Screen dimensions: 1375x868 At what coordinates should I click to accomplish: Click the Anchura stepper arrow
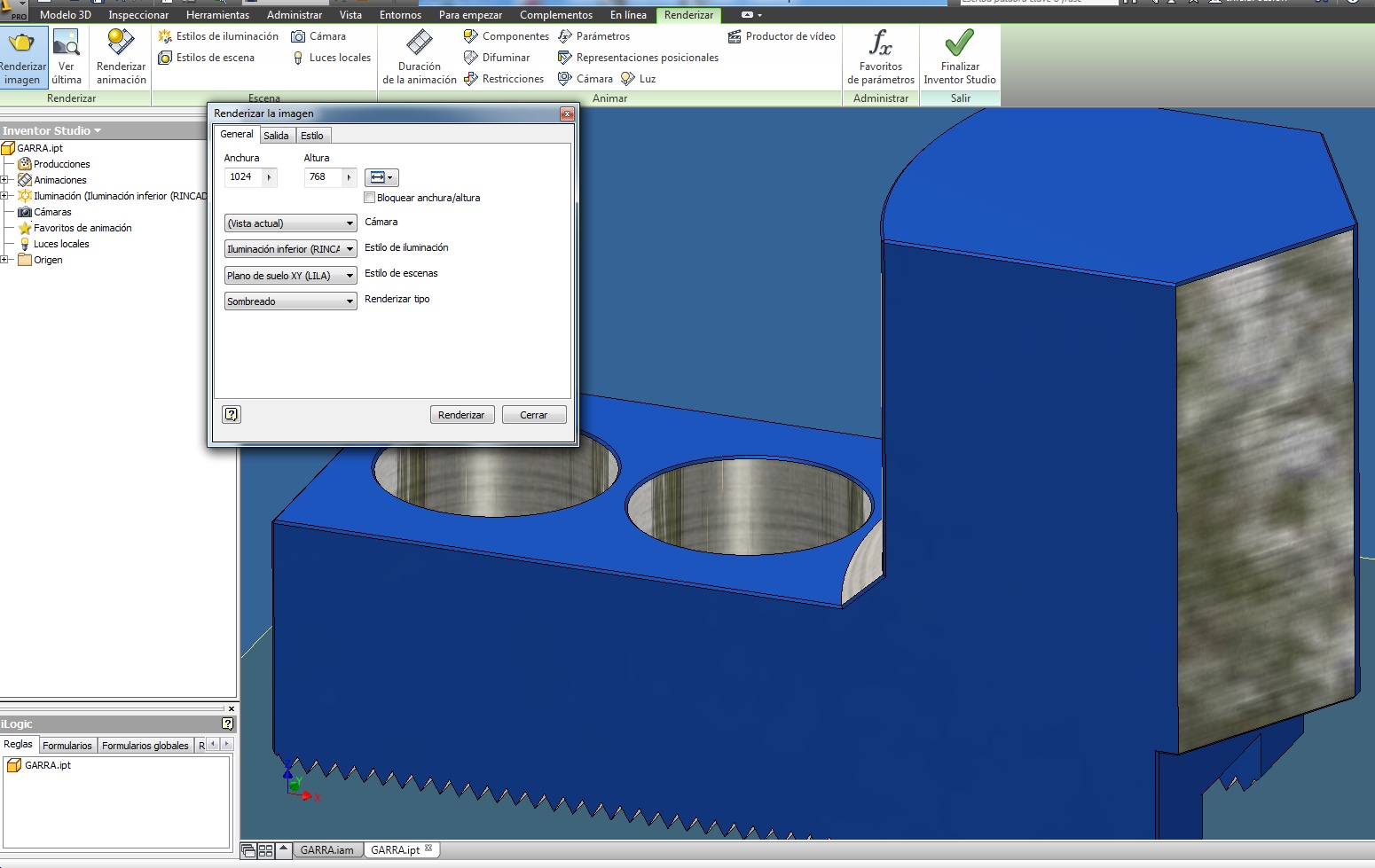click(270, 177)
